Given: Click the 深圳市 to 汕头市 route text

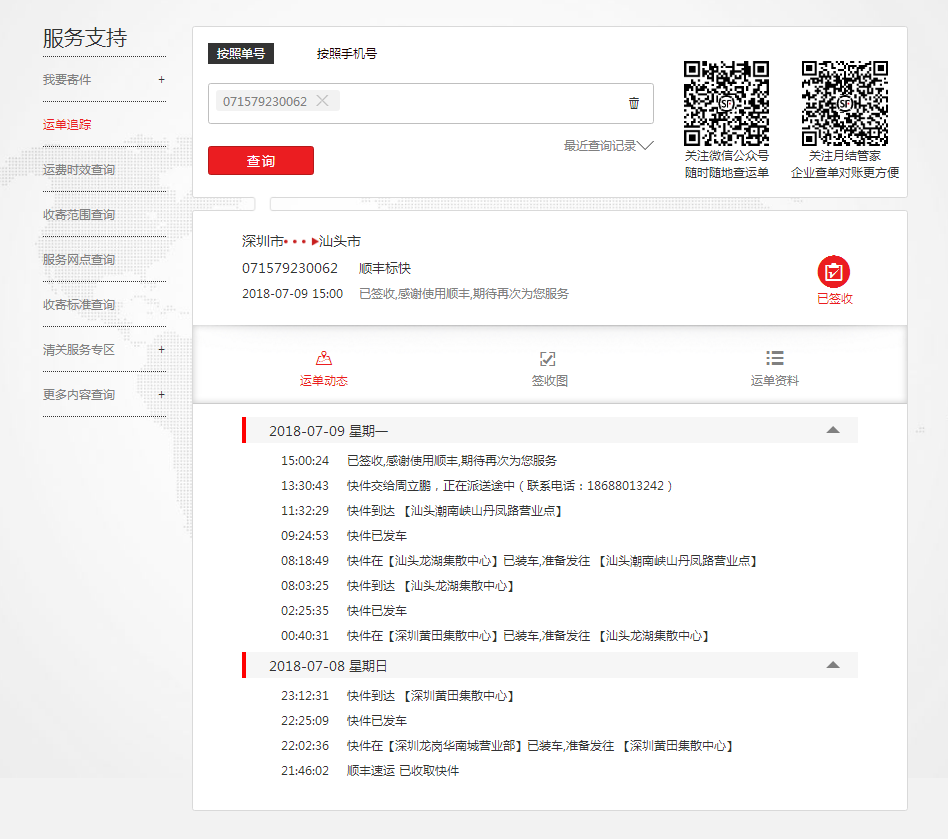Looking at the screenshot, I should [301, 241].
